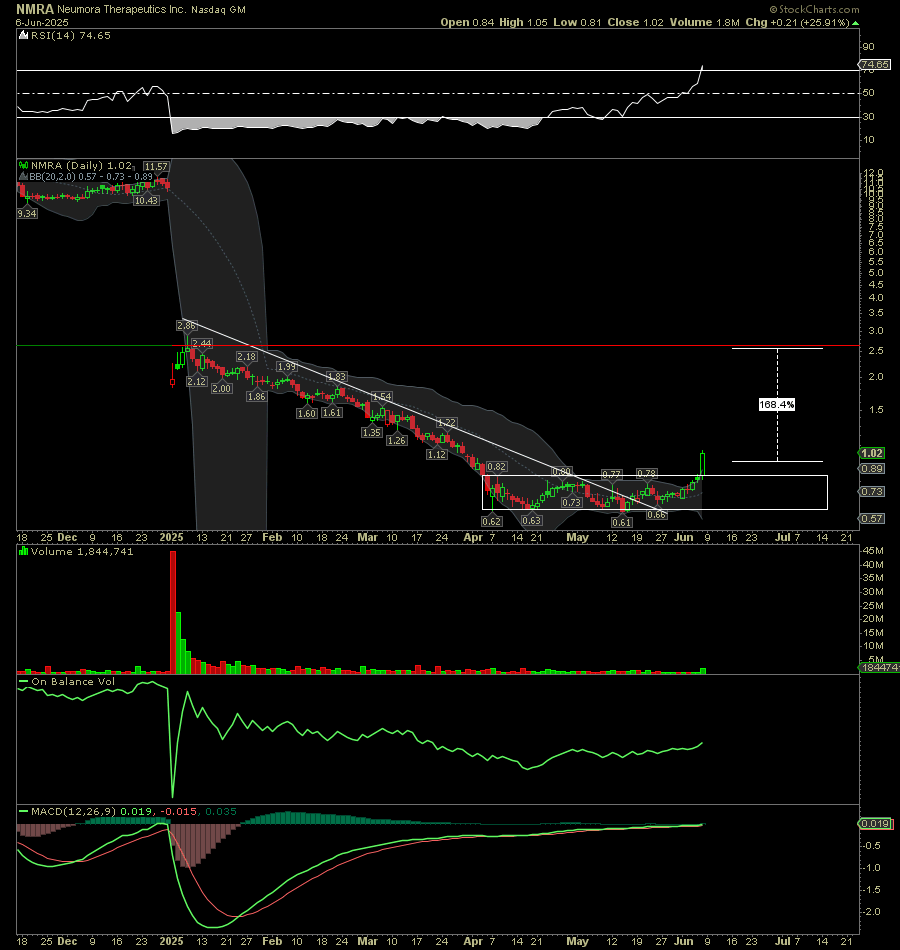The width and height of the screenshot is (900, 950).
Task: Click the 74.65 value tag on RSI axis
Action: point(875,64)
